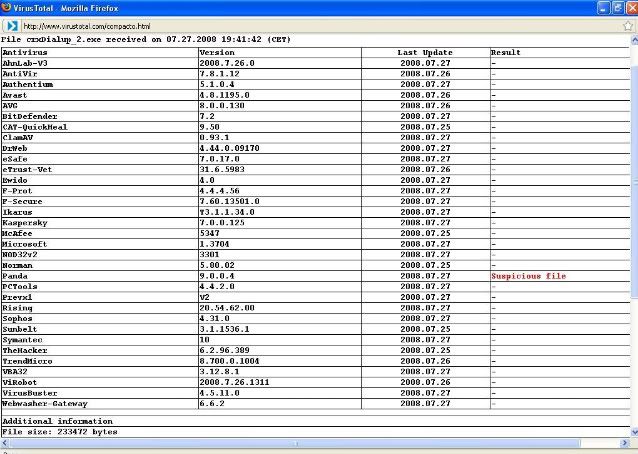Select the 'F-Secure' antivirus cell
The width and height of the screenshot is (638, 454).
(100, 201)
